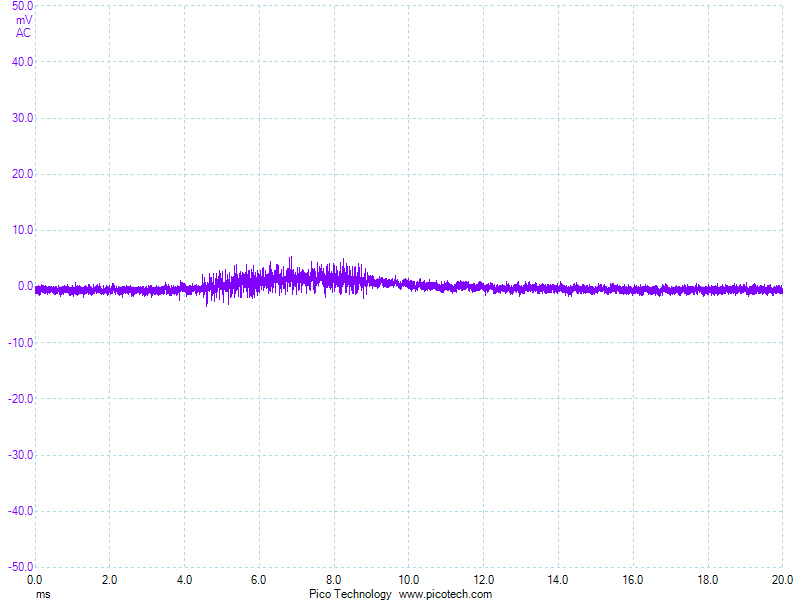Click the -50.0 voltage axis label
The width and height of the screenshot is (800, 600).
[x=20, y=567]
